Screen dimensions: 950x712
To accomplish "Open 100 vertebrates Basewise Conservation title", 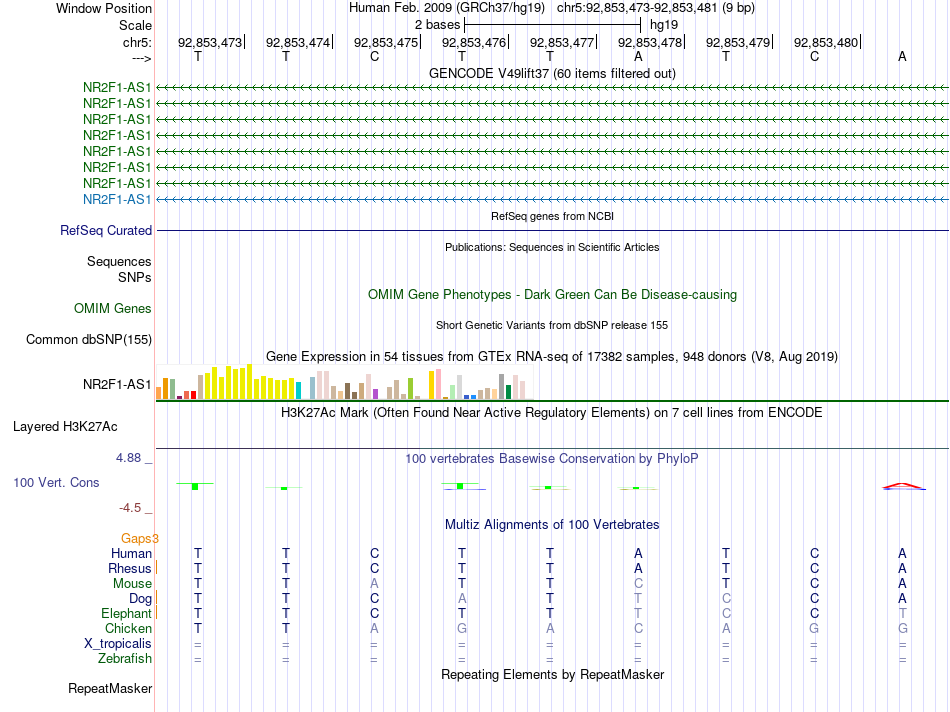I will pyautogui.click(x=552, y=459).
